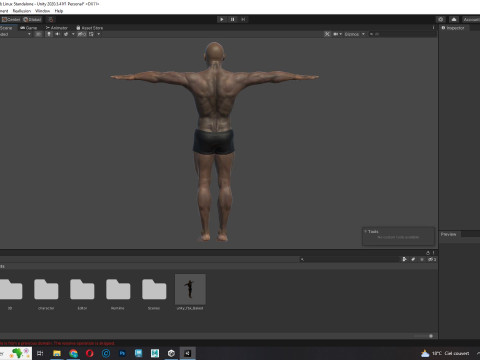Open Unity Hub cube icon in taskbar
Viewport: 480px width, 360px height.
(x=171, y=353)
